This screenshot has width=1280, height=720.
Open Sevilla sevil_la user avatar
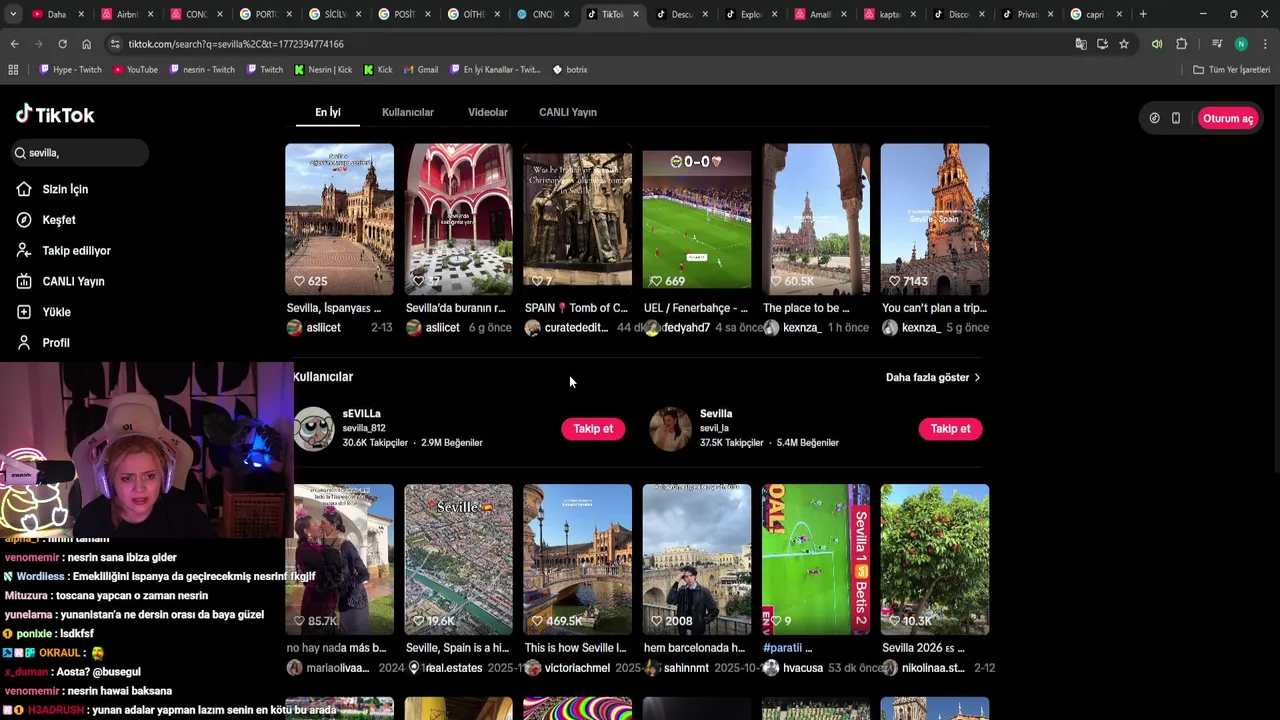click(671, 429)
